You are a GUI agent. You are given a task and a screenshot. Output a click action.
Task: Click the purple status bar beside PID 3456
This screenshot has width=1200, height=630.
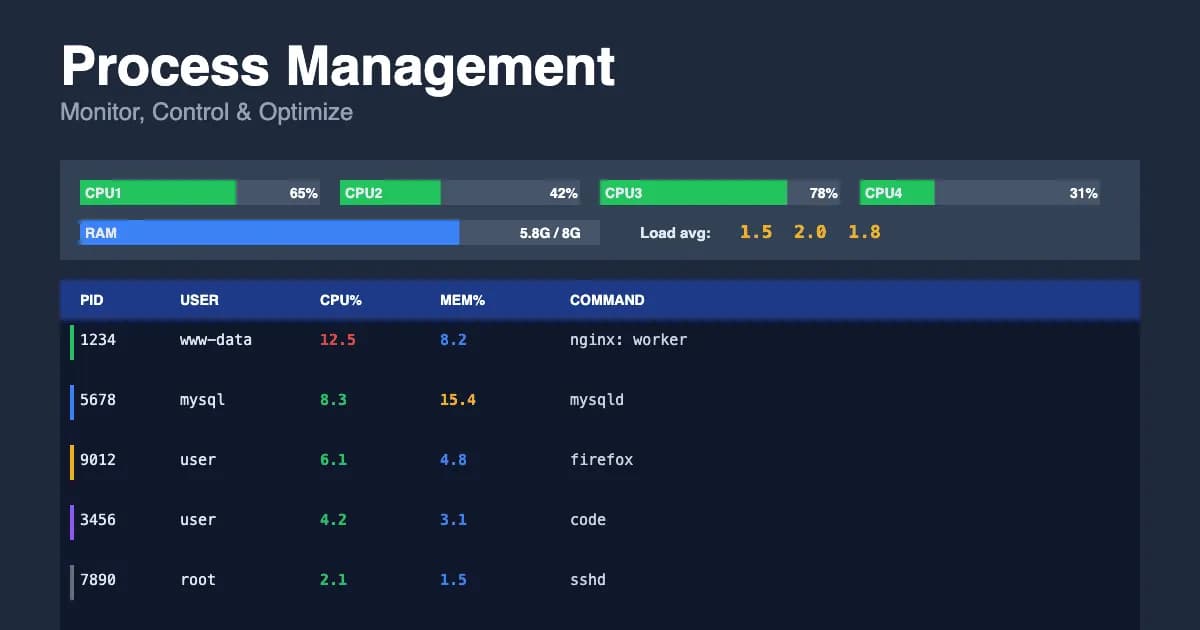(70, 520)
